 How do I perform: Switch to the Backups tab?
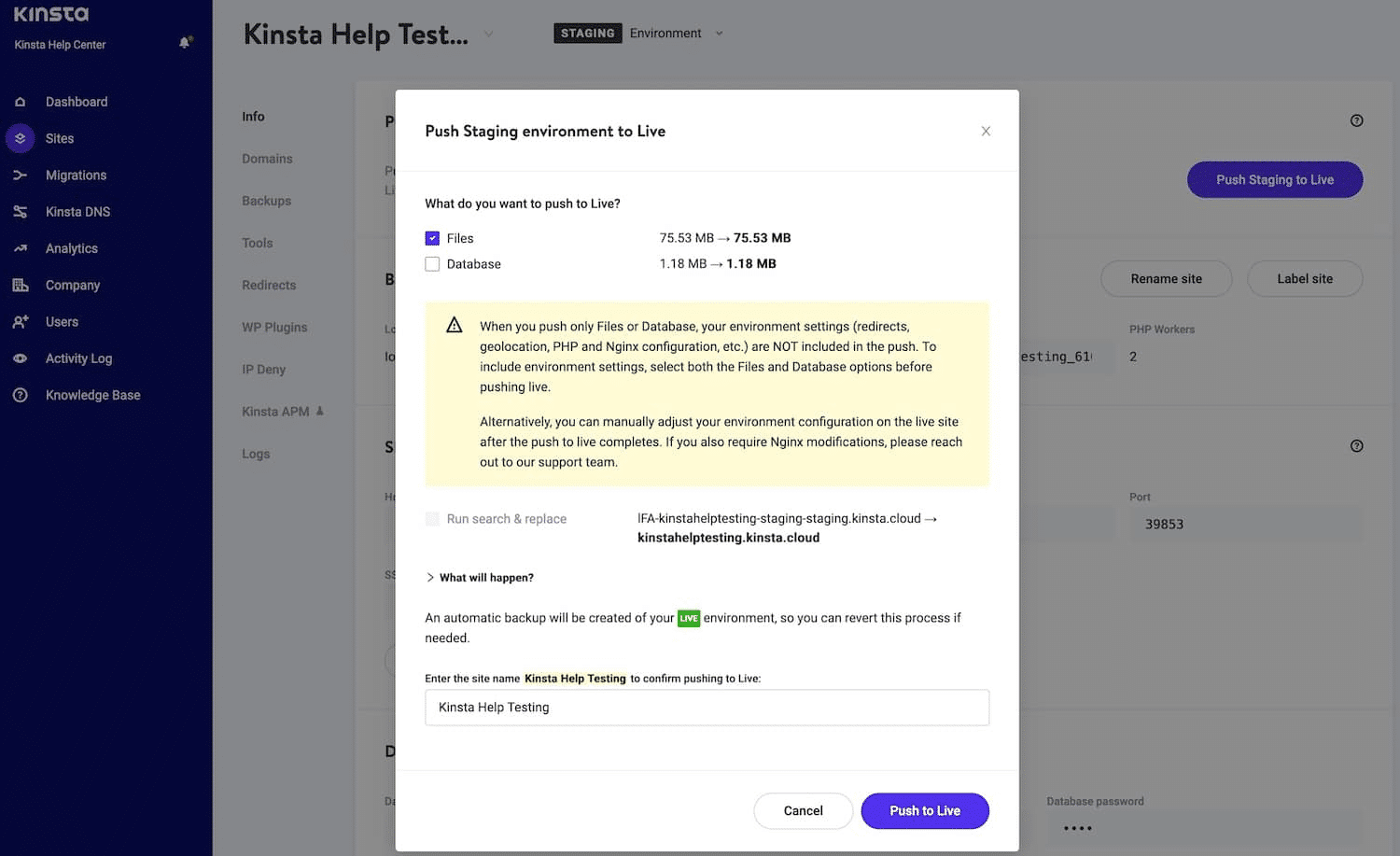point(266,200)
